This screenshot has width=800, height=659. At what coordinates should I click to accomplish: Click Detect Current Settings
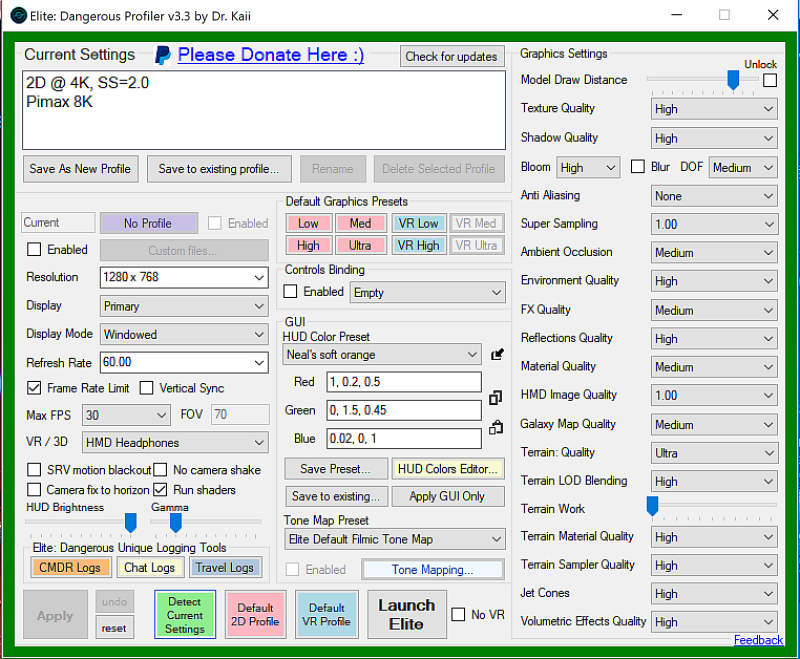click(x=185, y=615)
